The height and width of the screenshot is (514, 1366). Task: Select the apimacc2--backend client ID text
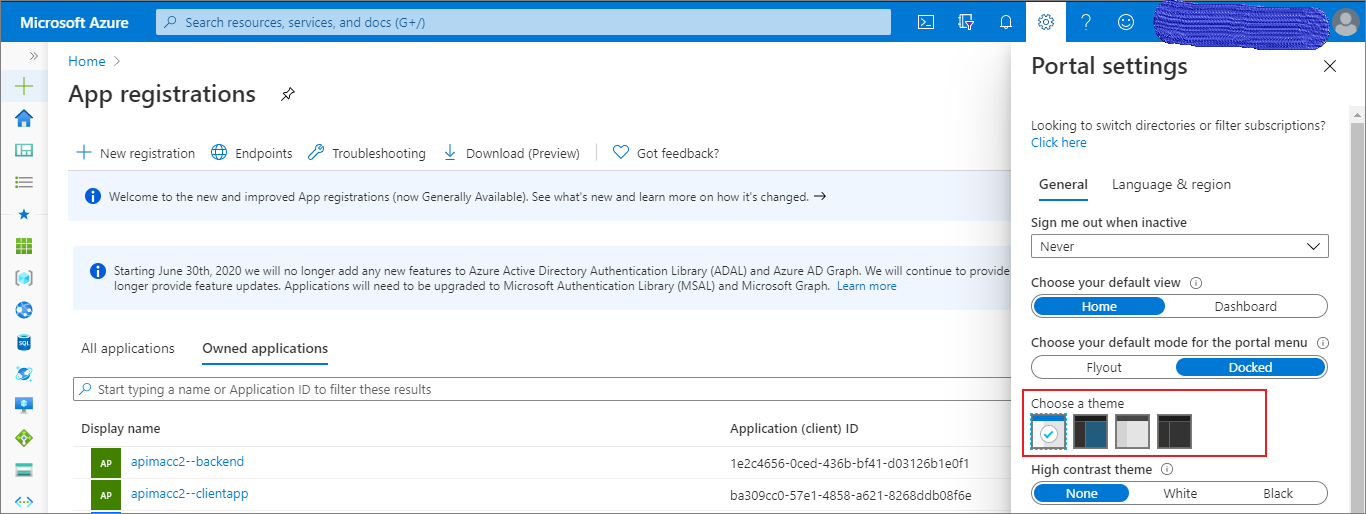tap(850, 464)
